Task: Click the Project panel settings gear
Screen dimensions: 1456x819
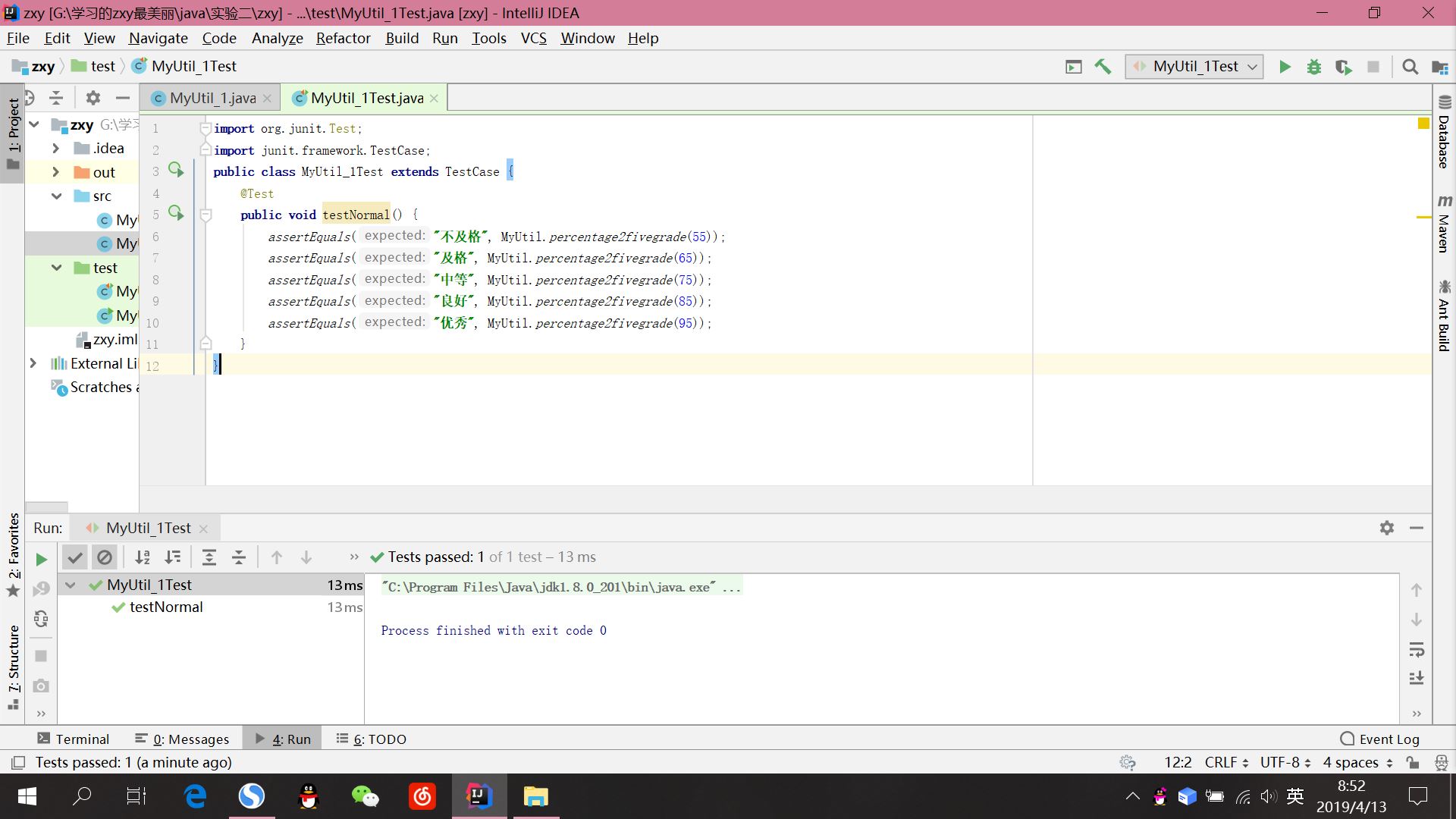Action: (x=93, y=98)
